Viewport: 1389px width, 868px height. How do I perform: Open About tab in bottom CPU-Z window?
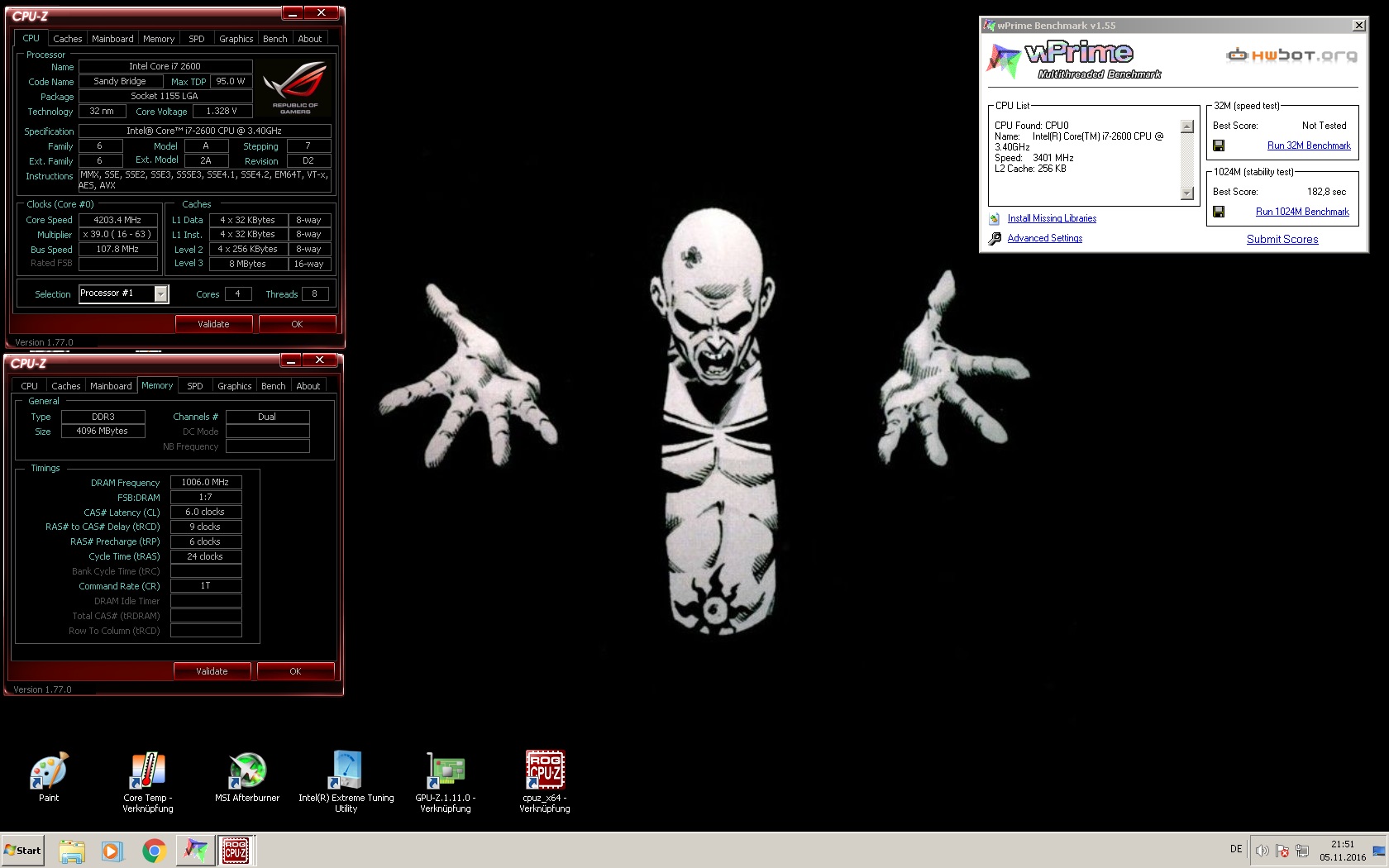[308, 386]
